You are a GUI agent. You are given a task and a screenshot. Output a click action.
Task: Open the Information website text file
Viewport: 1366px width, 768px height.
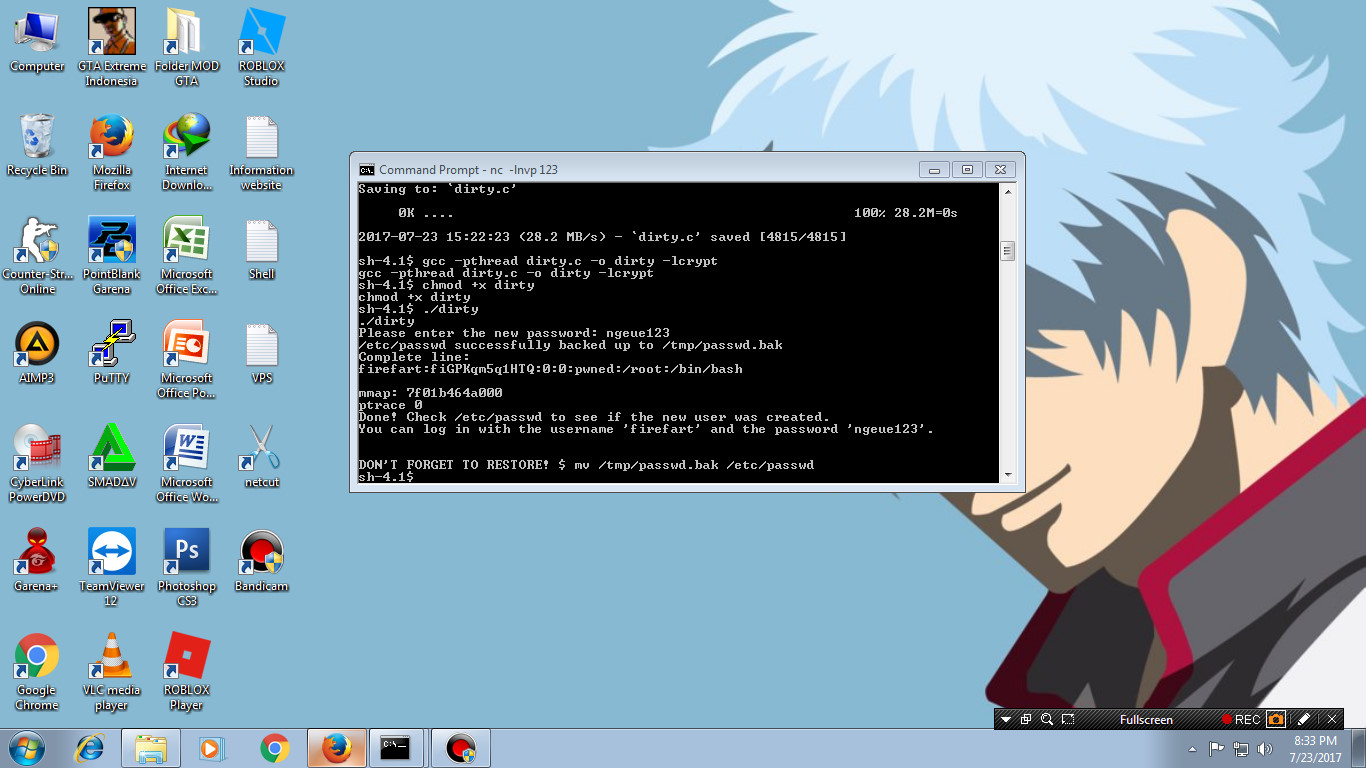click(x=261, y=152)
